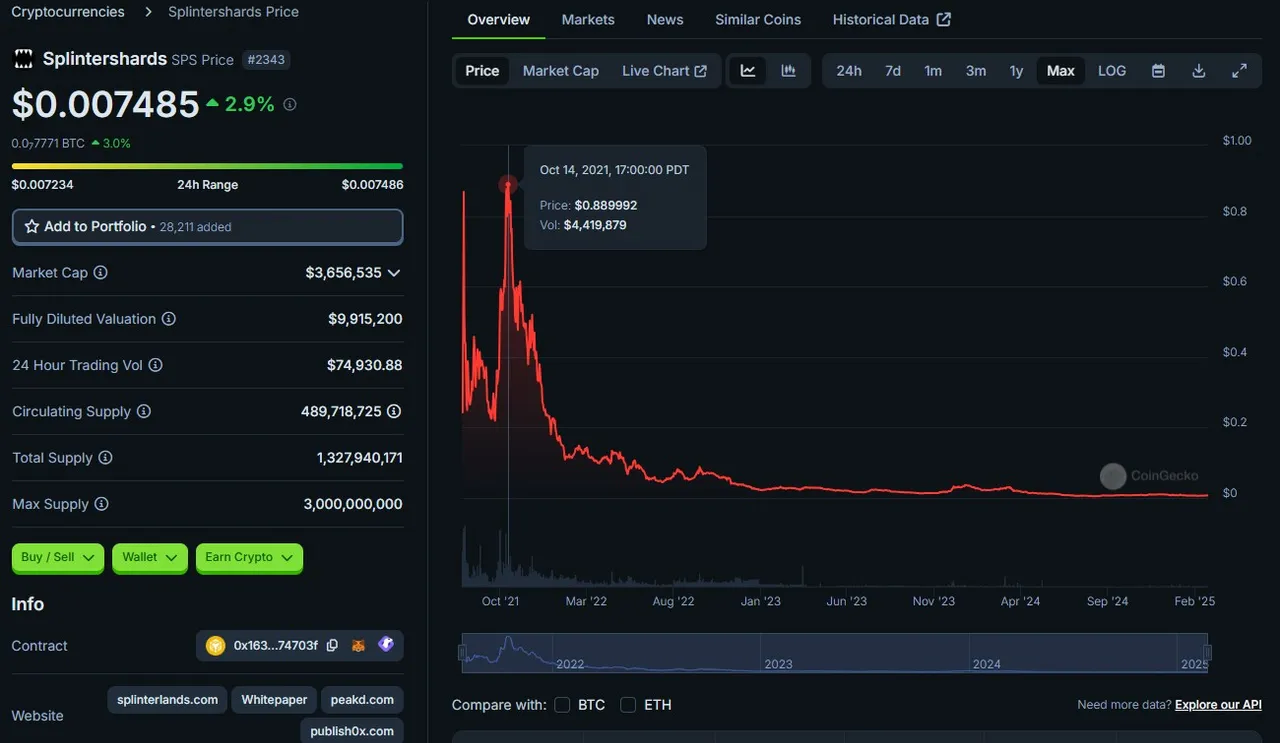Open the Live Chart link
This screenshot has width=1280, height=743.
tap(664, 71)
